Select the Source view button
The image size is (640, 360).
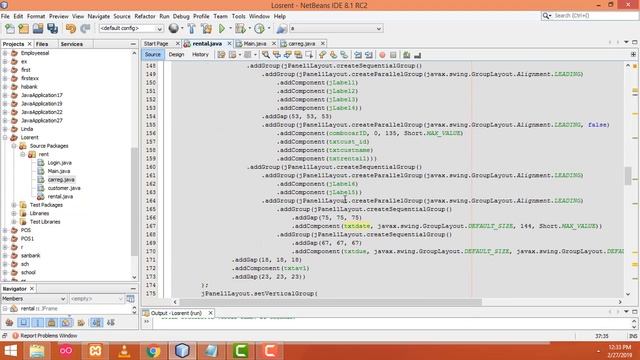pos(153,54)
